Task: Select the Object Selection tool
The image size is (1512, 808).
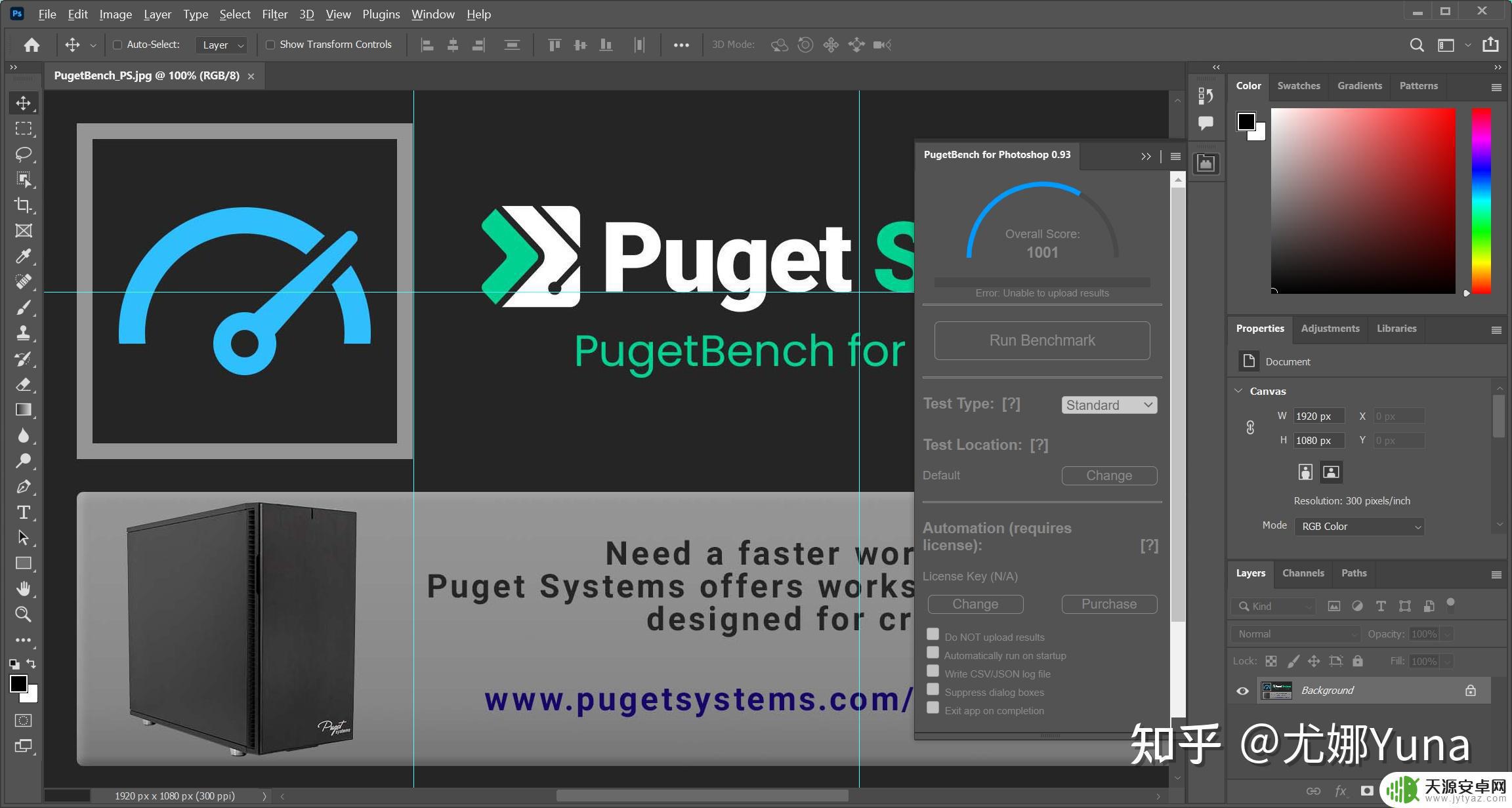Action: (x=24, y=180)
